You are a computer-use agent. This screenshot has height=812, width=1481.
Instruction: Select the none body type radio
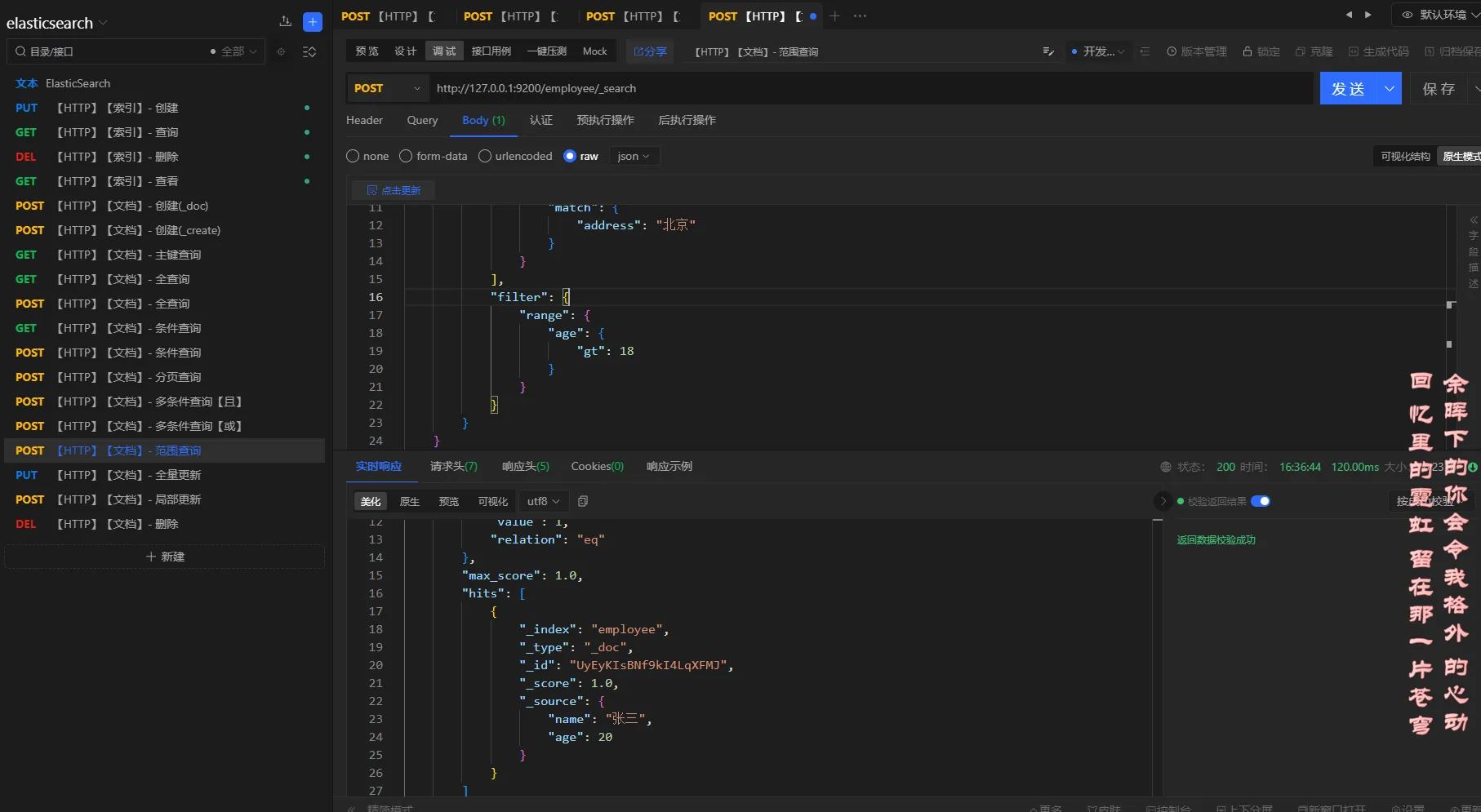[x=353, y=156]
